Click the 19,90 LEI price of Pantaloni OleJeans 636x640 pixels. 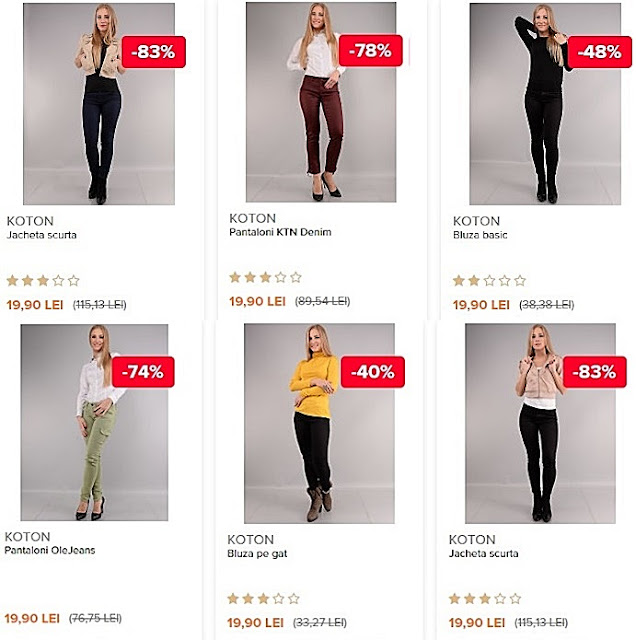pyautogui.click(x=32, y=618)
